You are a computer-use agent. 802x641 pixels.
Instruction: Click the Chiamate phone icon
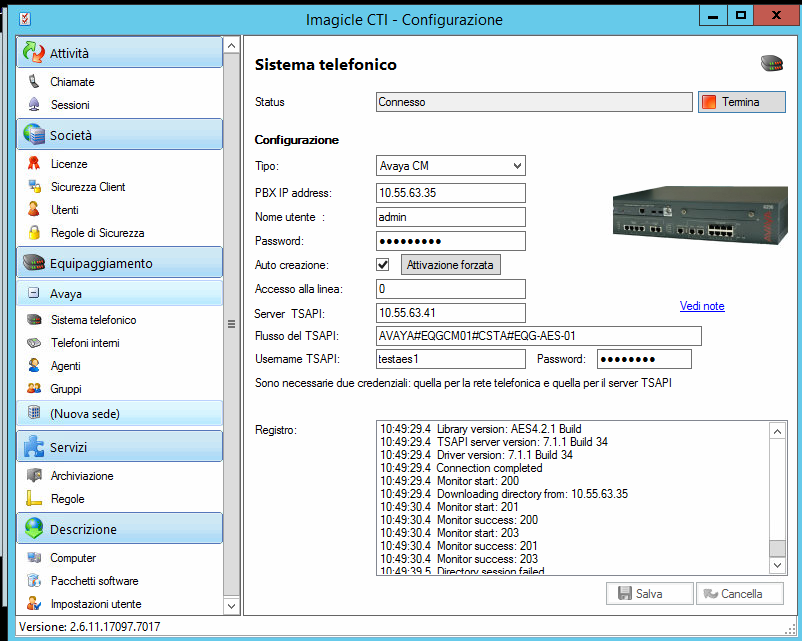[34, 82]
